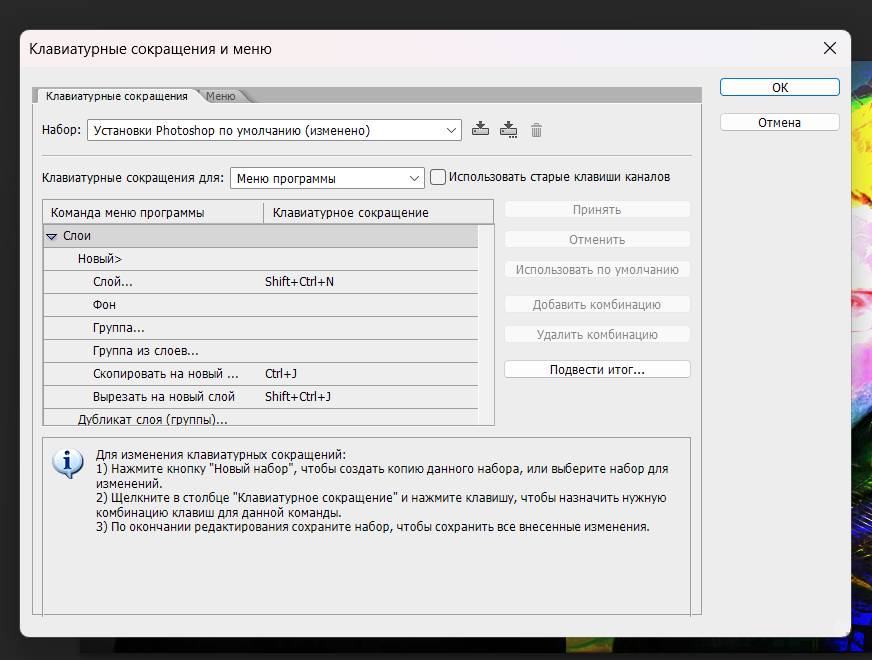Click the create new set from current icon
The width and height of the screenshot is (872, 660).
(508, 129)
